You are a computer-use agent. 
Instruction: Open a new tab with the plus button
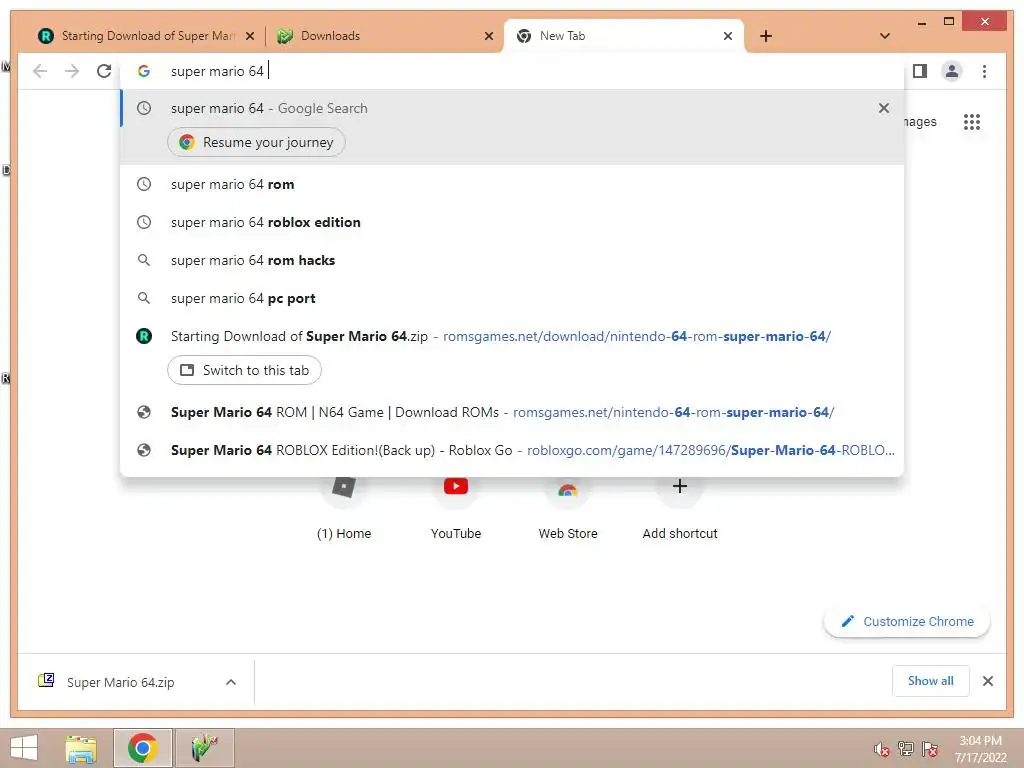(766, 36)
